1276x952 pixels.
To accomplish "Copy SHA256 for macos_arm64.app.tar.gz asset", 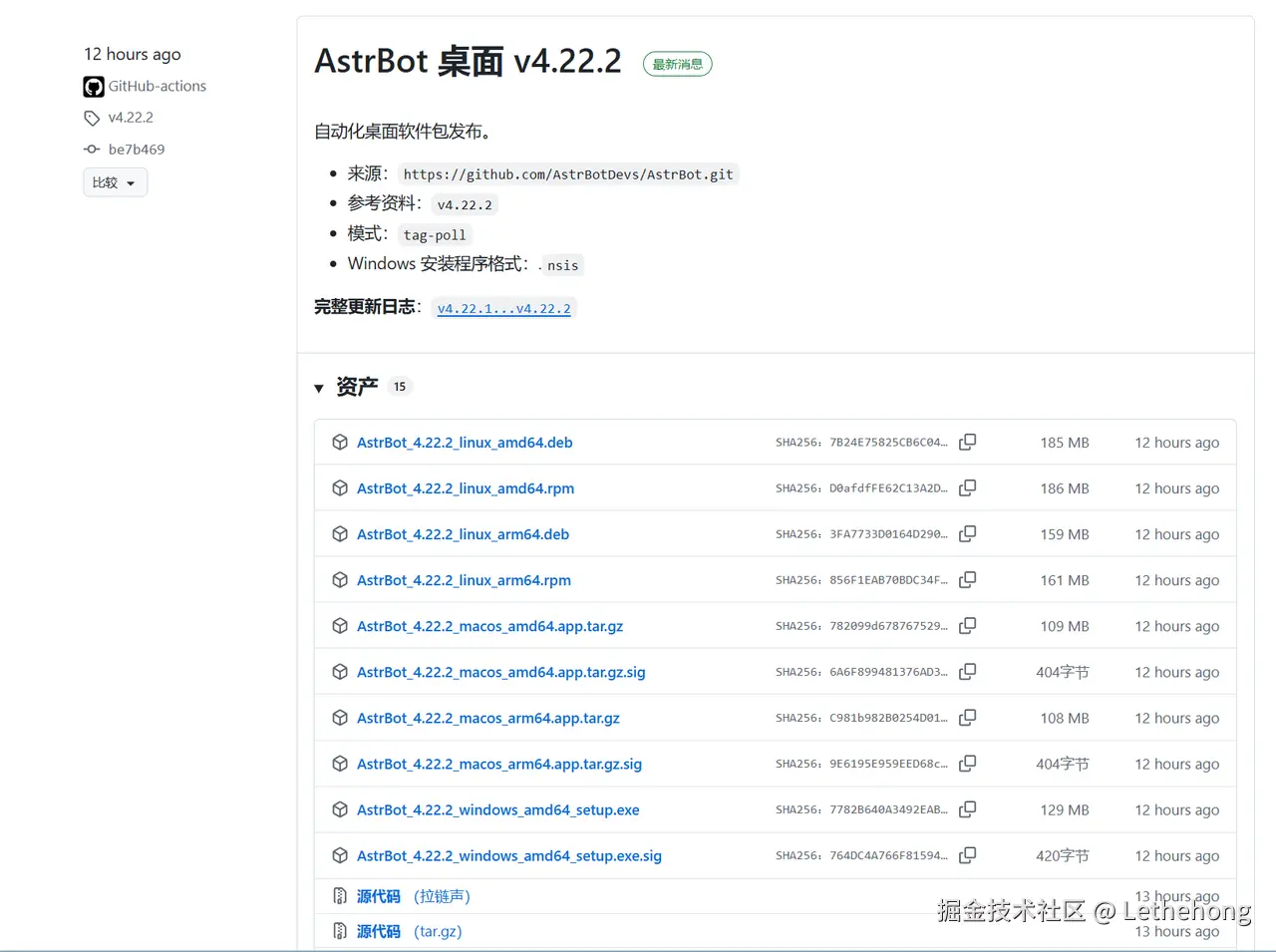I will 967,717.
